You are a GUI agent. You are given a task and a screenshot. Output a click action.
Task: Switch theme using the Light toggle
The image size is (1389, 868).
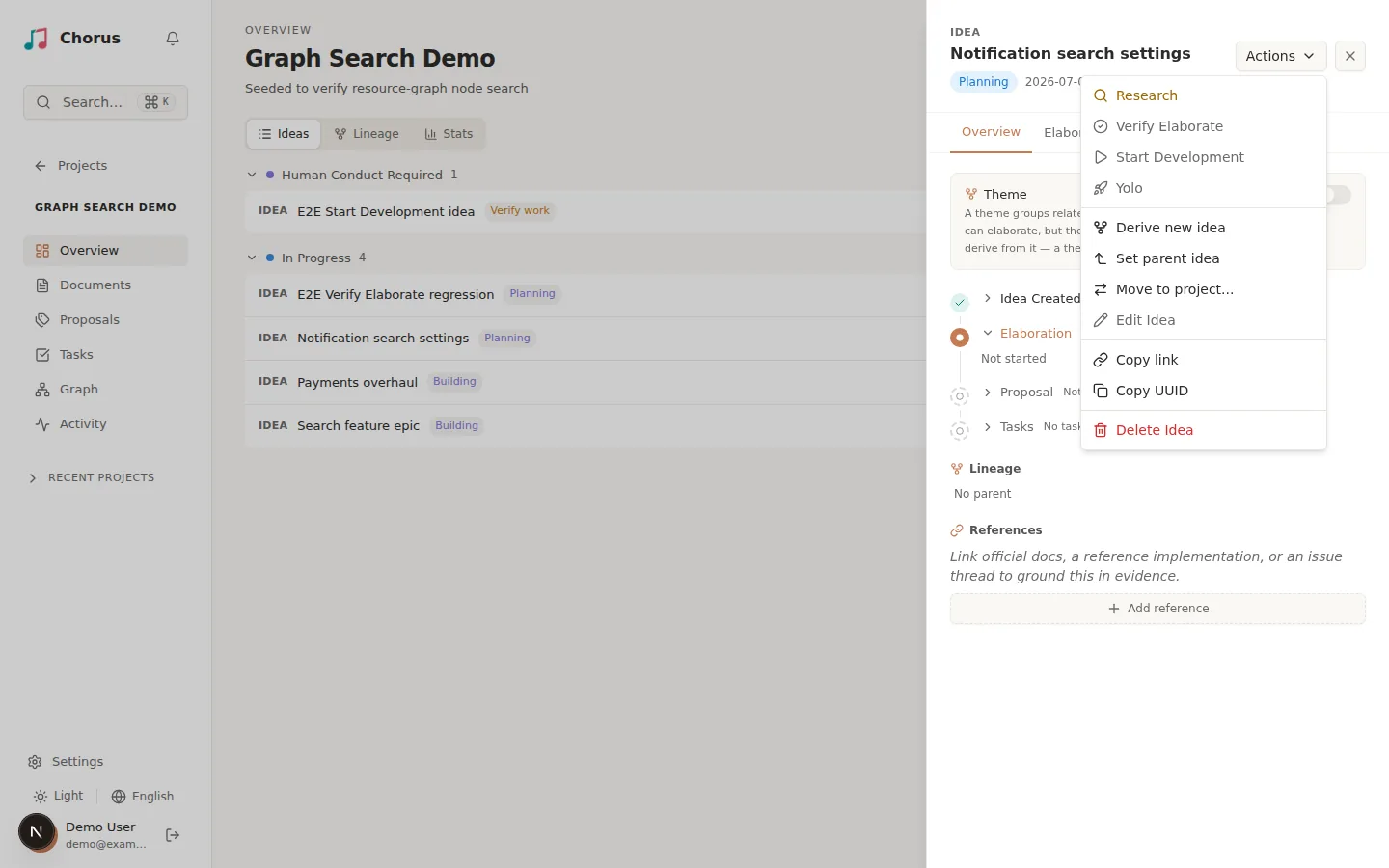click(x=58, y=797)
